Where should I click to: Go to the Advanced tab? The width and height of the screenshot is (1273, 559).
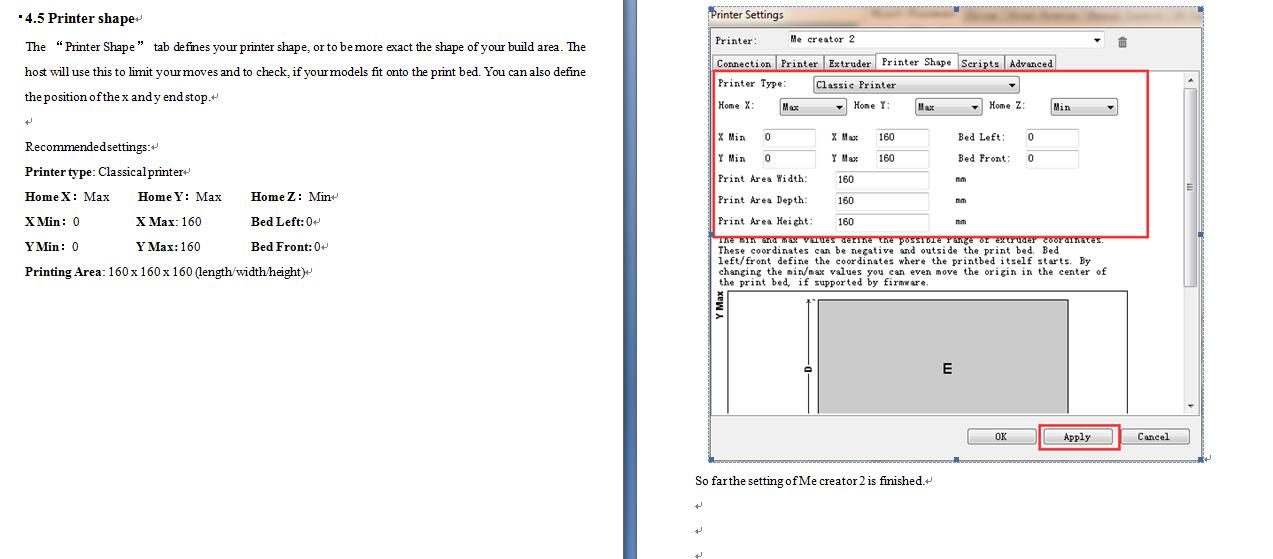coord(1030,63)
